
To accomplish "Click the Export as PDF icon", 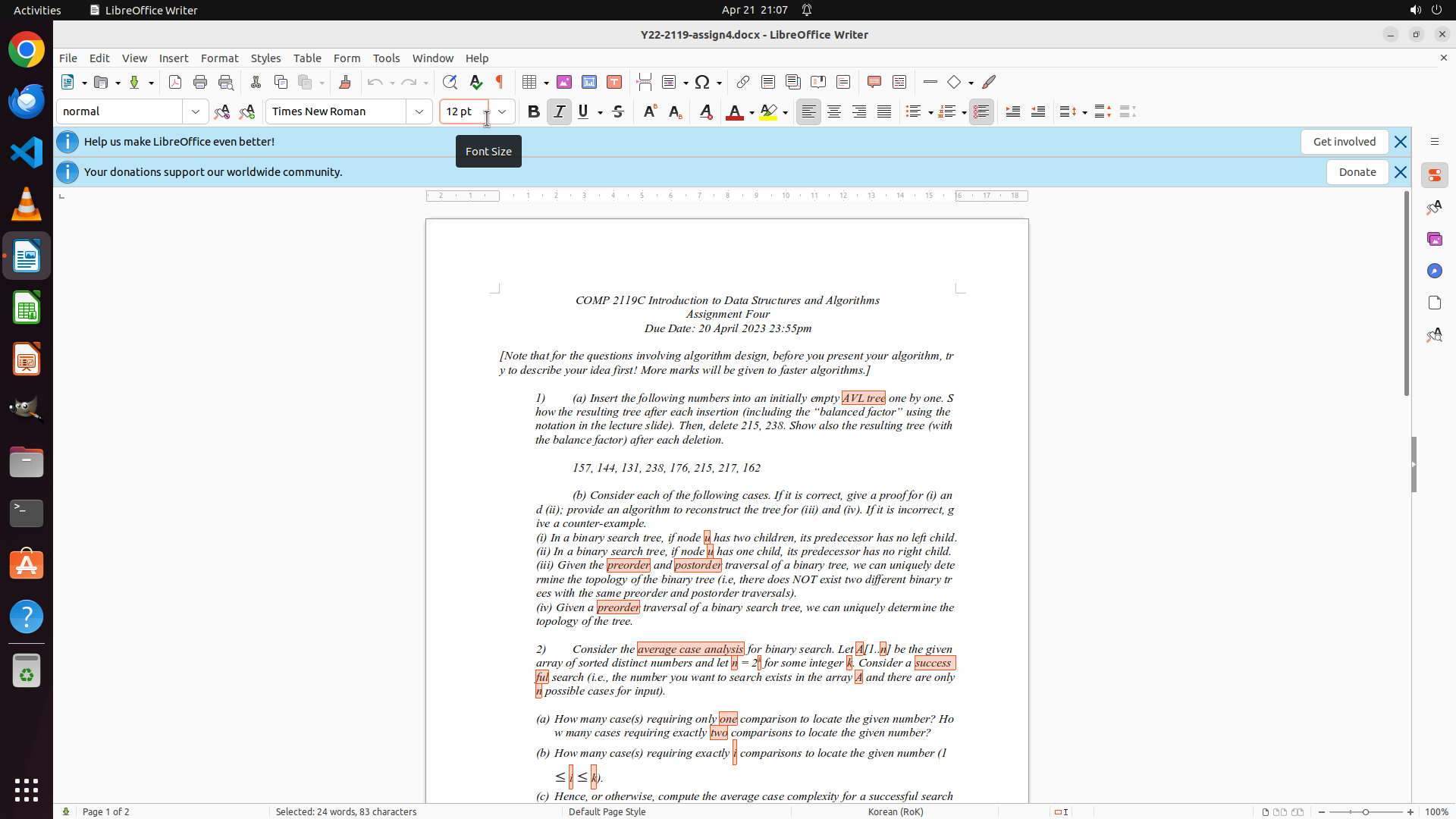I will click(x=175, y=82).
